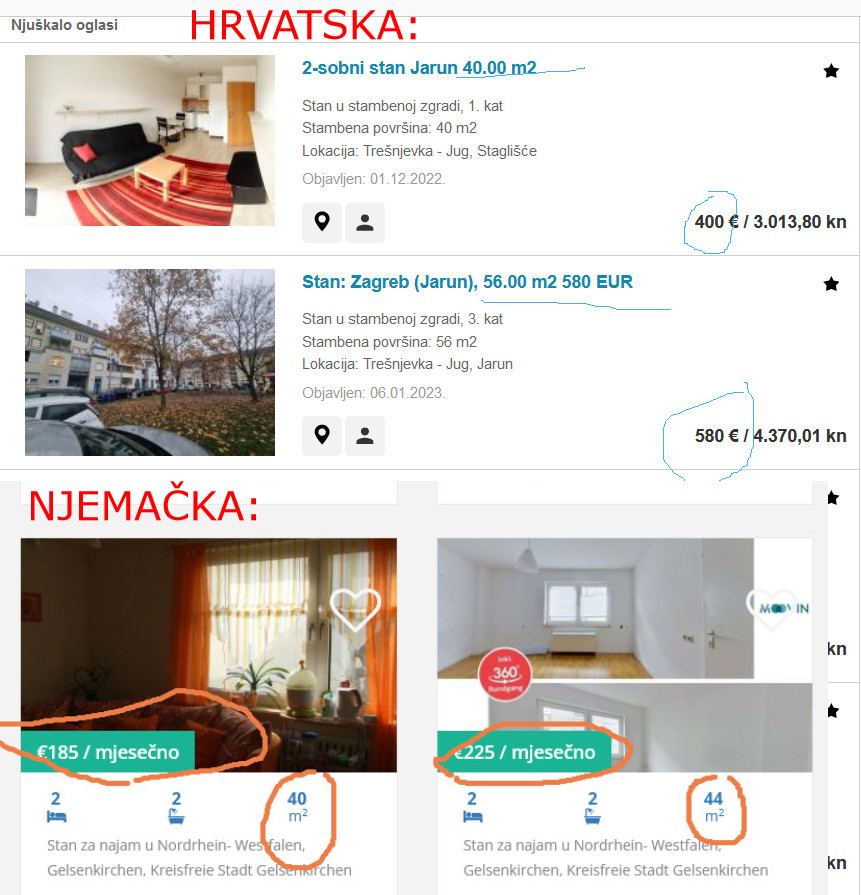Click user profile icon on Jarun 40 m2 listing
The width and height of the screenshot is (861, 895).
tap(365, 223)
